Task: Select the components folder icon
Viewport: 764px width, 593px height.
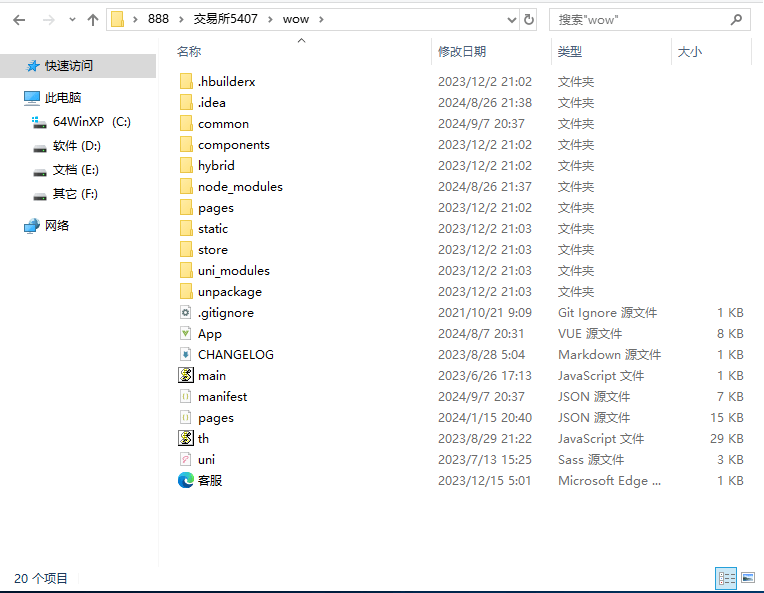Action: [186, 144]
